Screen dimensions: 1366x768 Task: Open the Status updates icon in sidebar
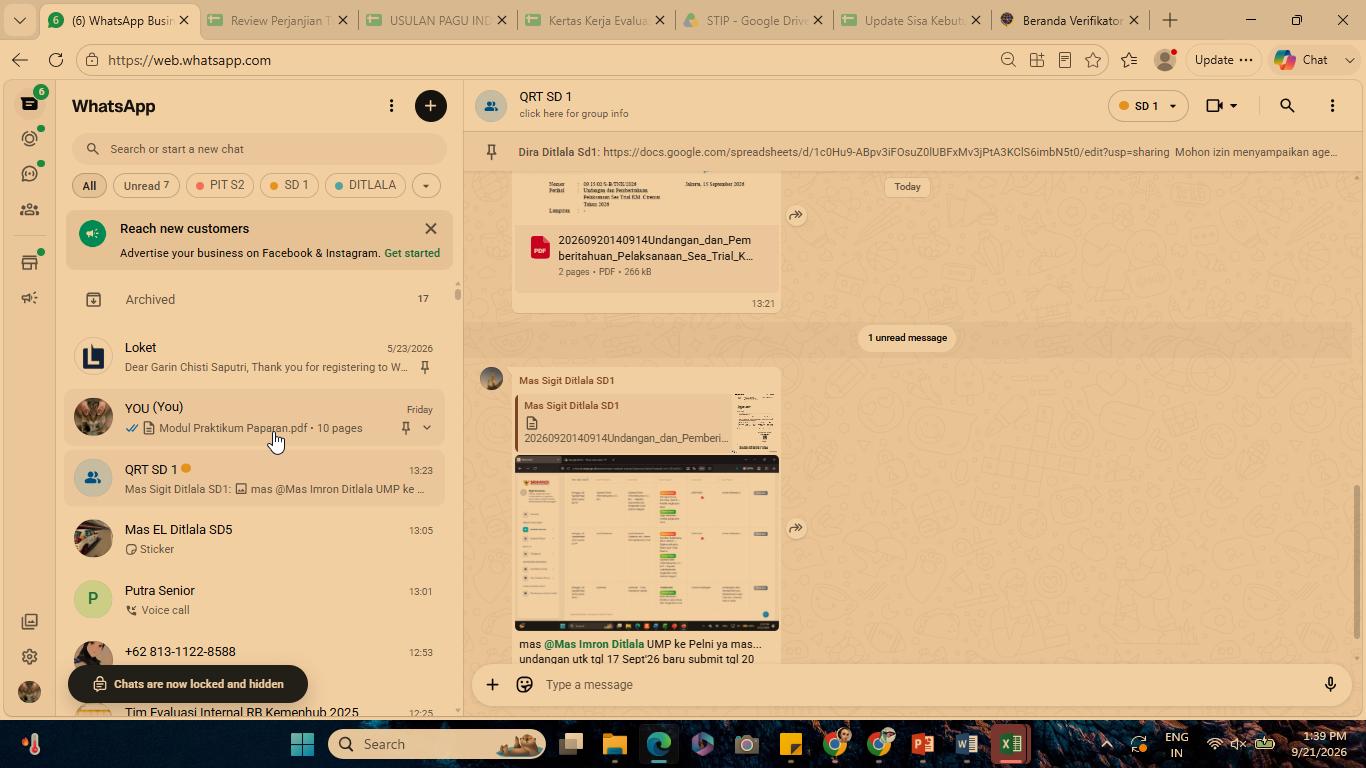click(29, 139)
